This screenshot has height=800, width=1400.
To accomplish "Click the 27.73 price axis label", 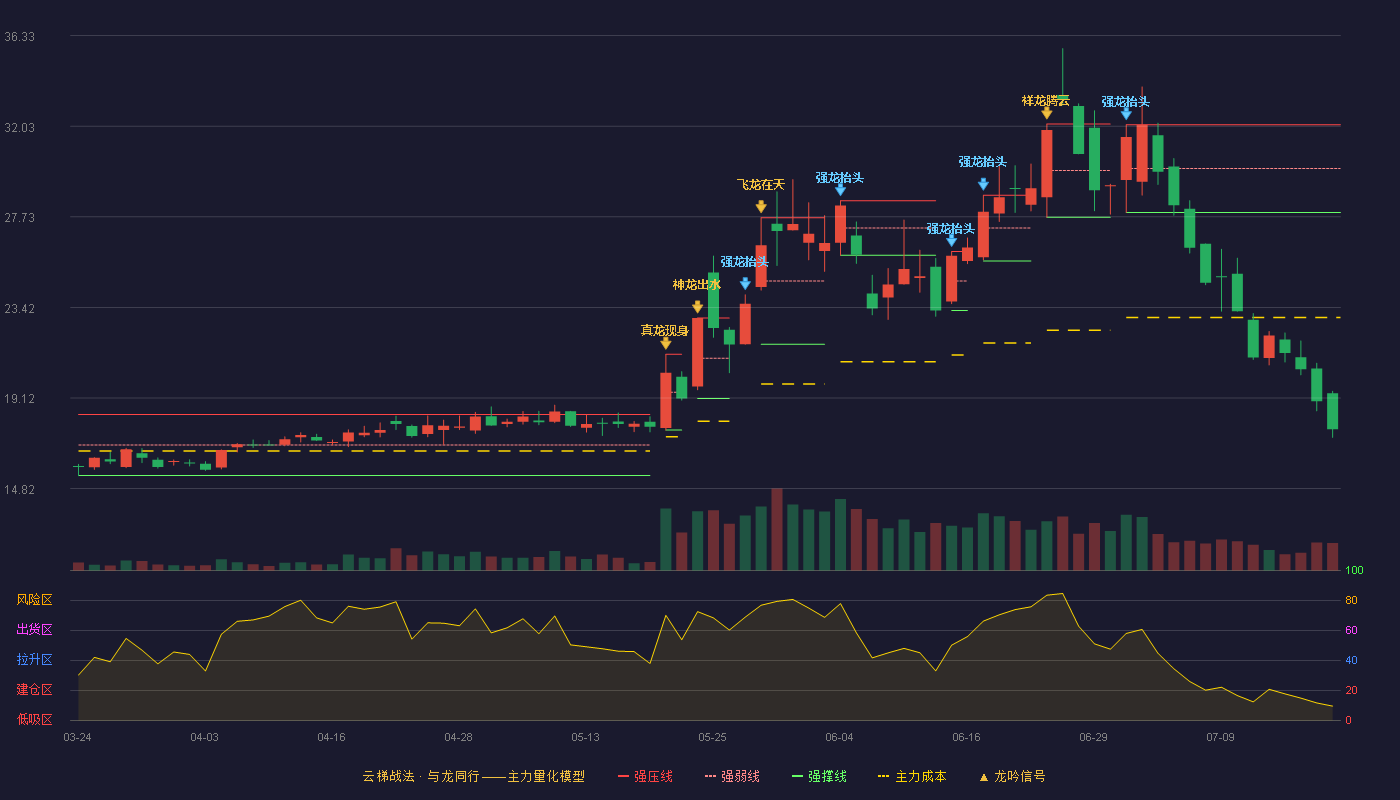I will tap(20, 217).
